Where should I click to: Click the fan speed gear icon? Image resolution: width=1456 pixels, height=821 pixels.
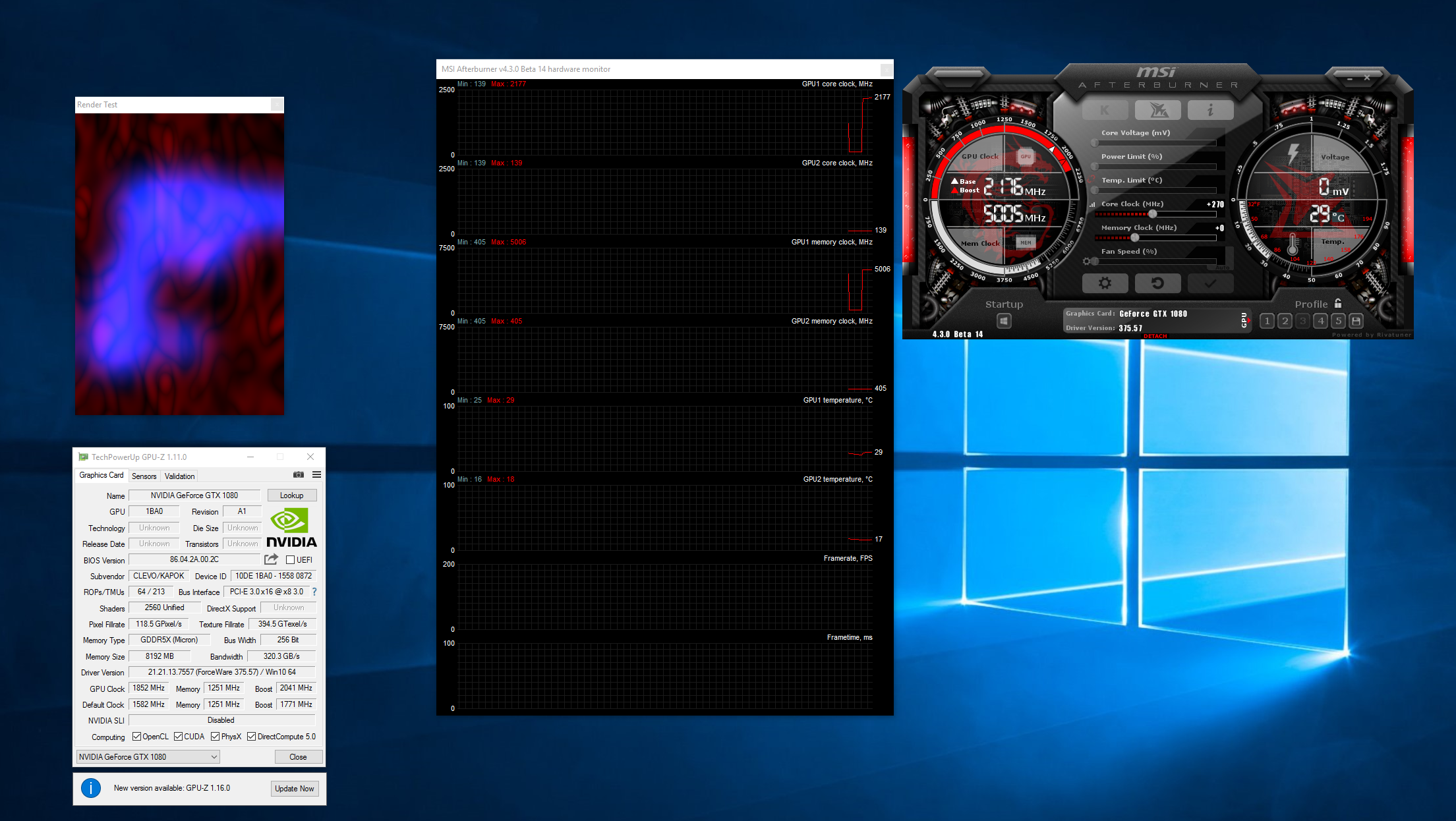[x=1086, y=261]
